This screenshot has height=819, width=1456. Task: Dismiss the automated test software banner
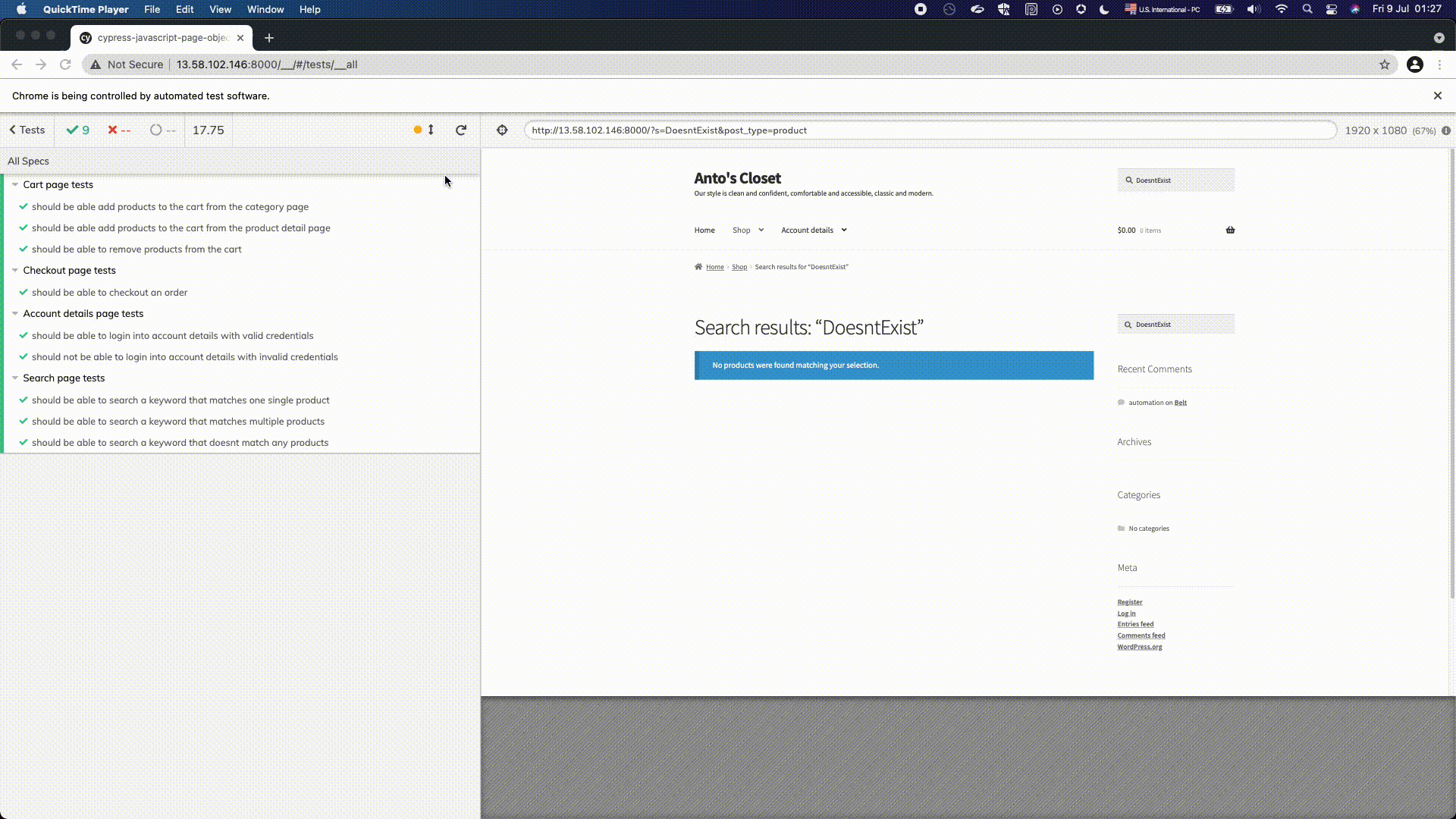click(1437, 96)
